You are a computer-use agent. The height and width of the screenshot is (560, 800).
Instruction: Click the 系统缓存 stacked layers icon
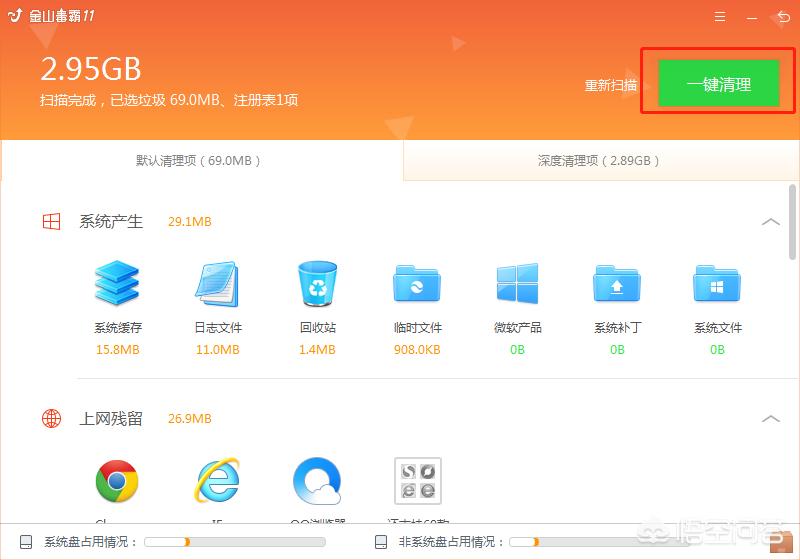pyautogui.click(x=117, y=283)
